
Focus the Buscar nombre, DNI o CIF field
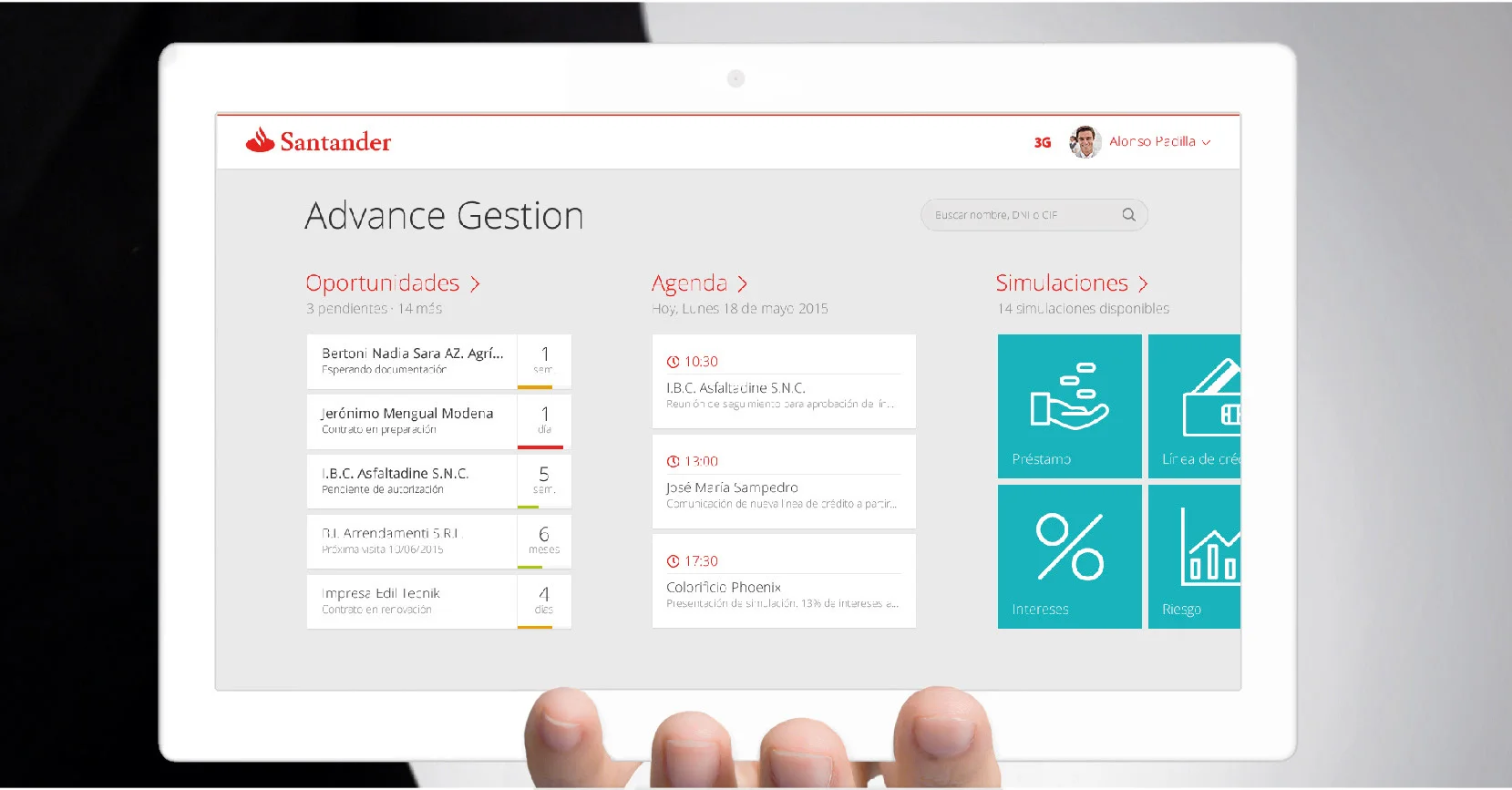click(x=1034, y=215)
